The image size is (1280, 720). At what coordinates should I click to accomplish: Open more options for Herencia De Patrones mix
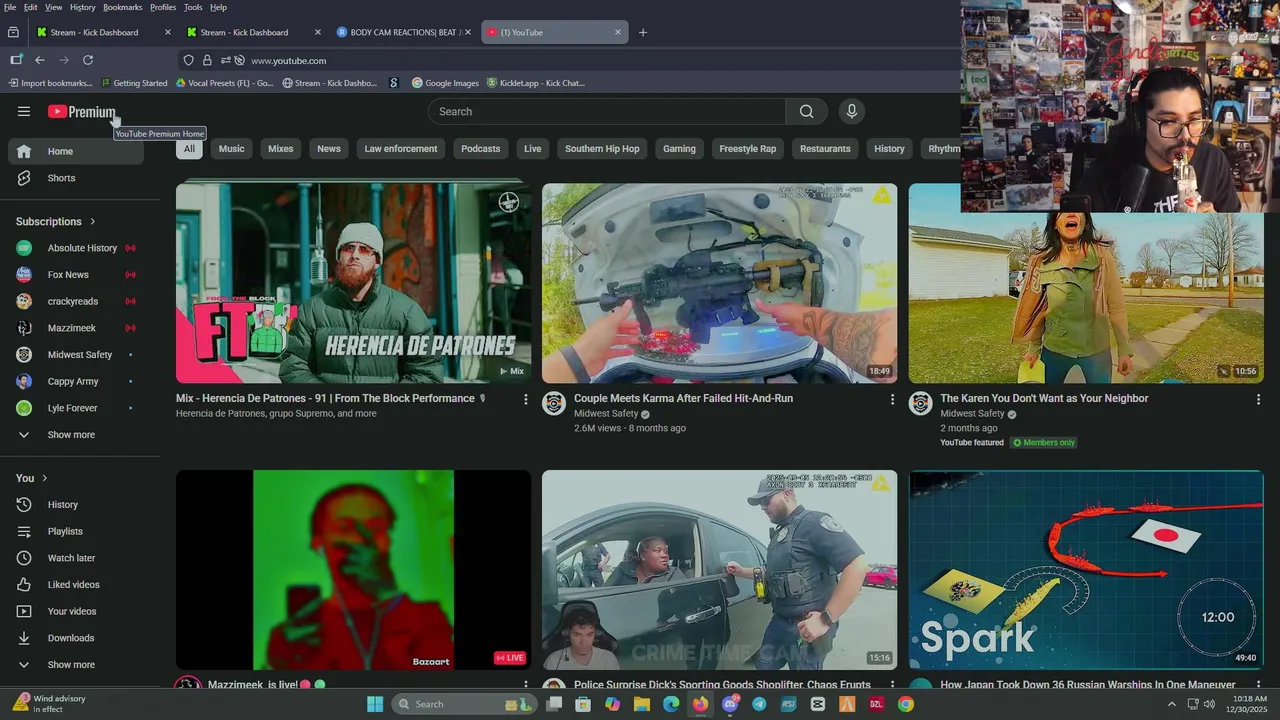tap(526, 399)
